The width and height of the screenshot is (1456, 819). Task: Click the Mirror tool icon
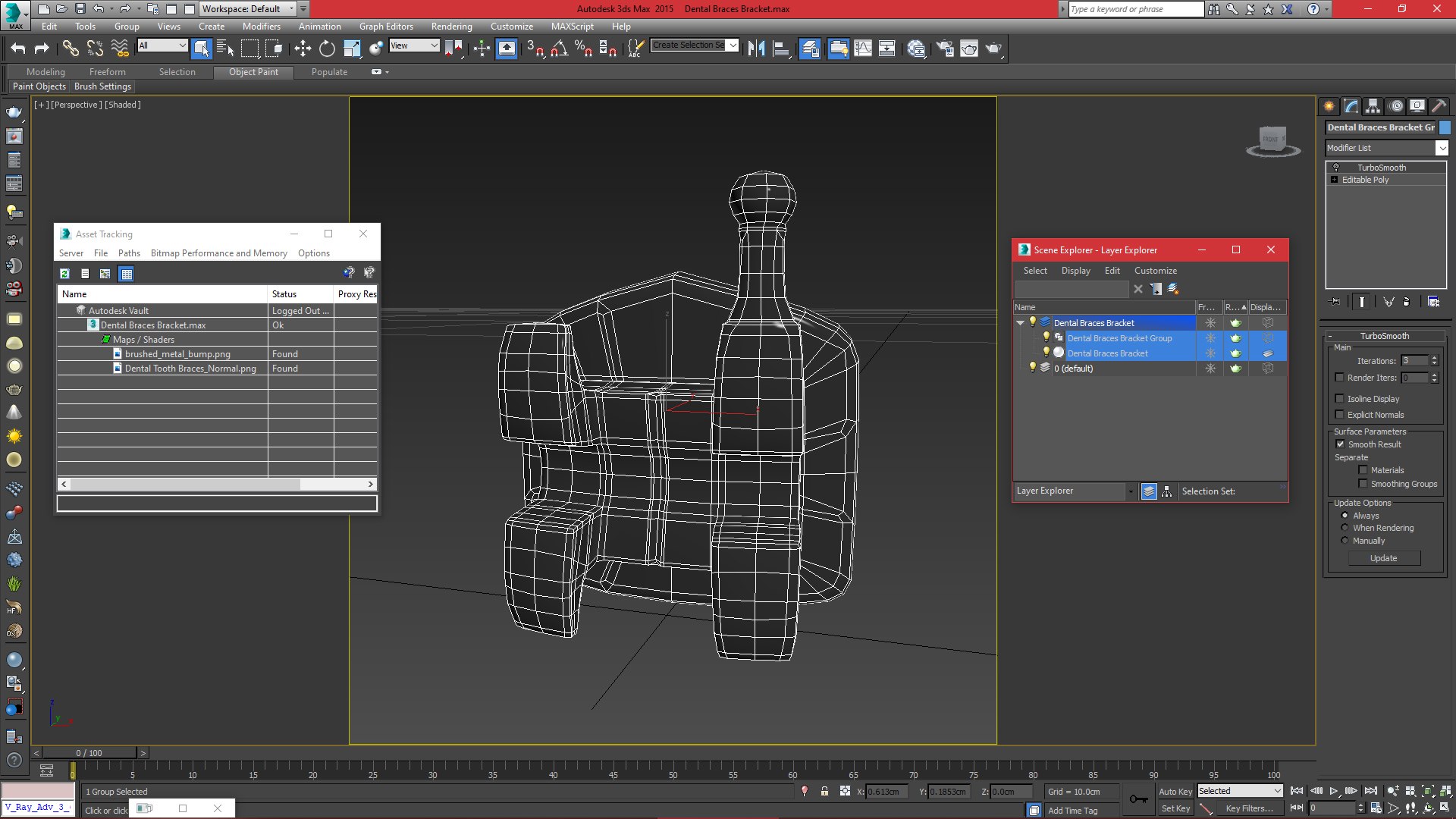[x=756, y=49]
